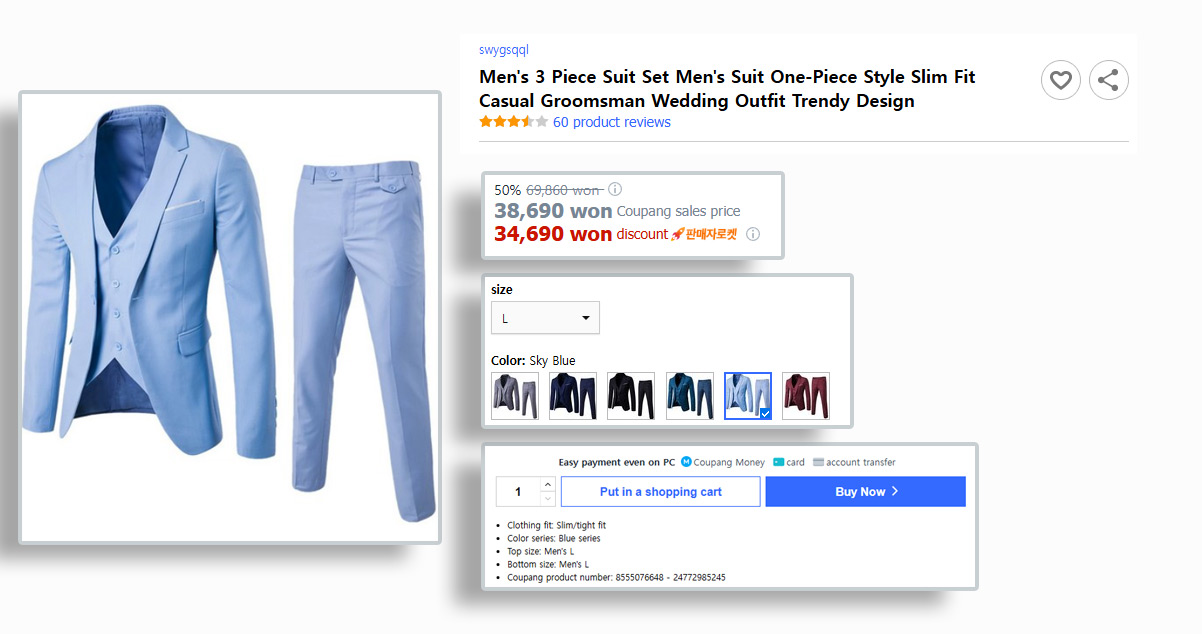Click Put in a shopping cart button
Viewport: 1202px width, 634px height.
point(660,492)
